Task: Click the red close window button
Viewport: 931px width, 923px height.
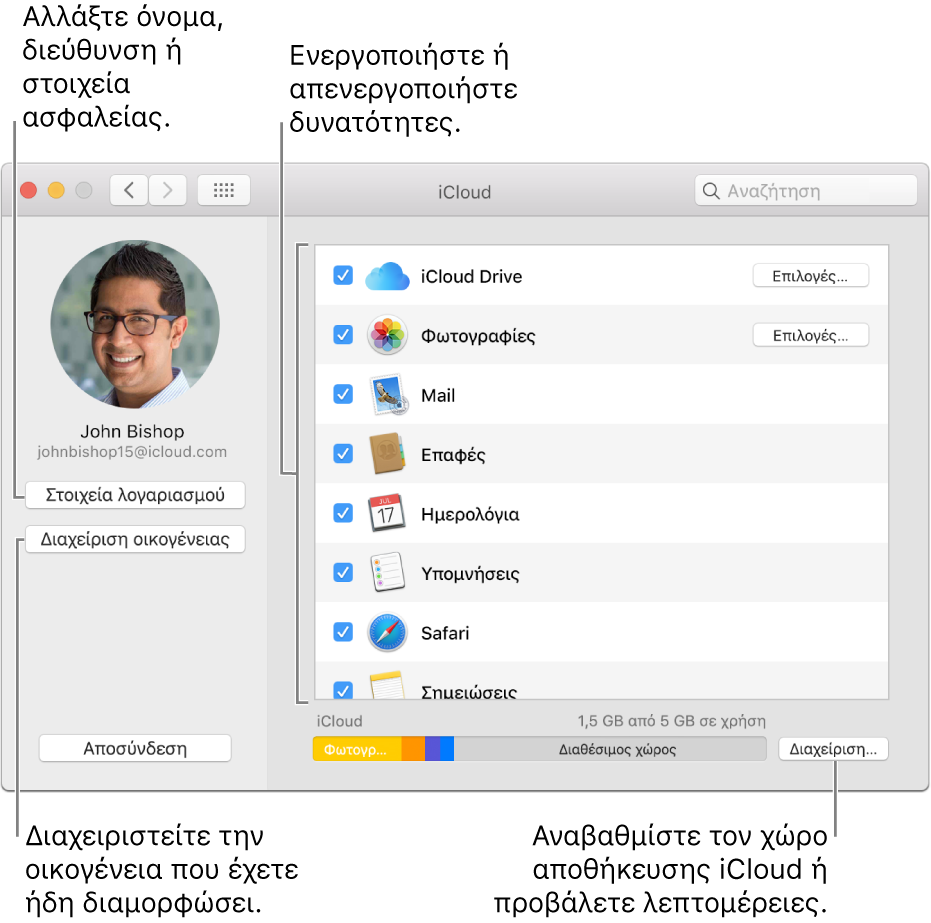Action: [28, 191]
